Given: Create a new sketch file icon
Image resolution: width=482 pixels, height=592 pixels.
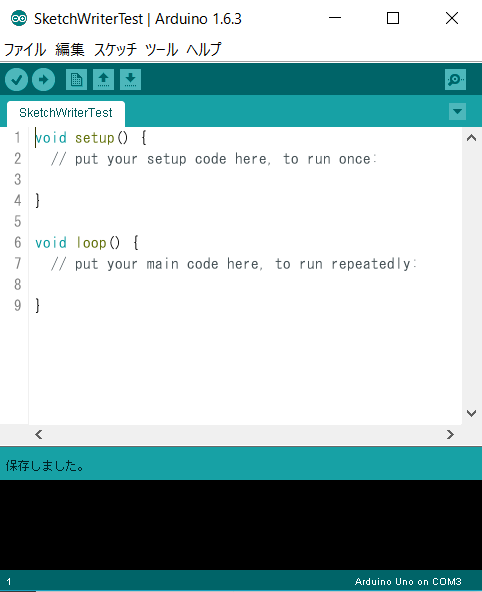Looking at the screenshot, I should tap(76, 79).
